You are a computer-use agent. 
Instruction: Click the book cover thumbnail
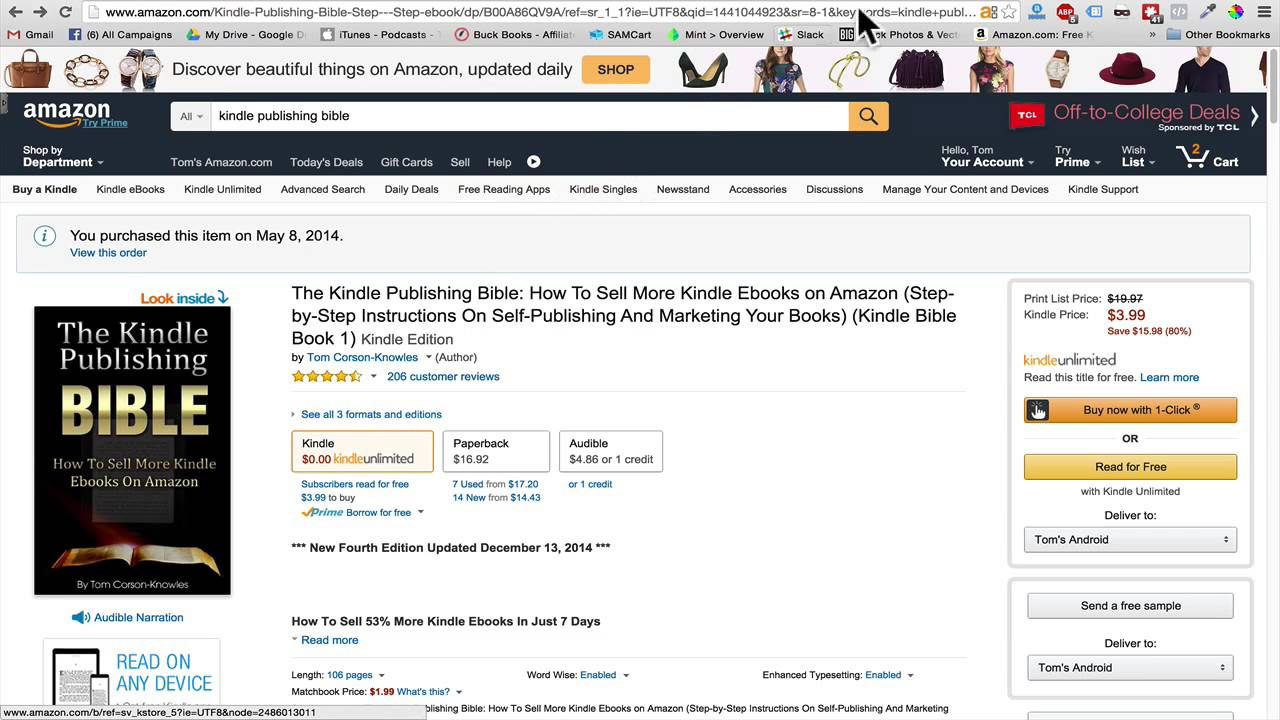click(132, 450)
